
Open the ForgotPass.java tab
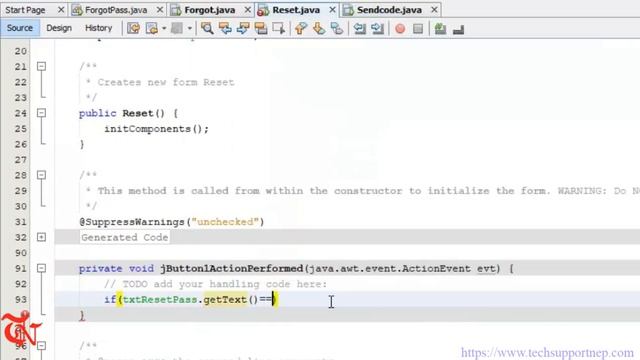coord(116,10)
